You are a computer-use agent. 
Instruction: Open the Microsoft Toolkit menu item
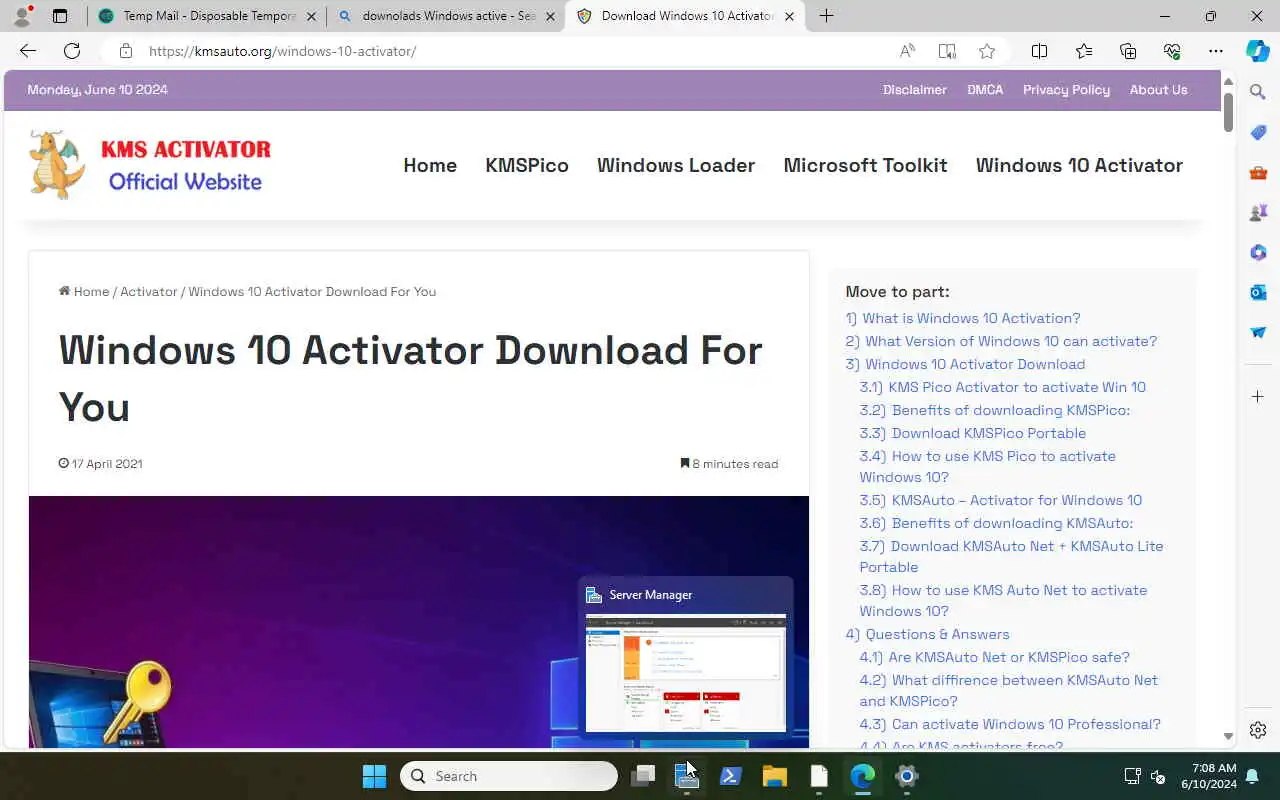click(x=865, y=165)
